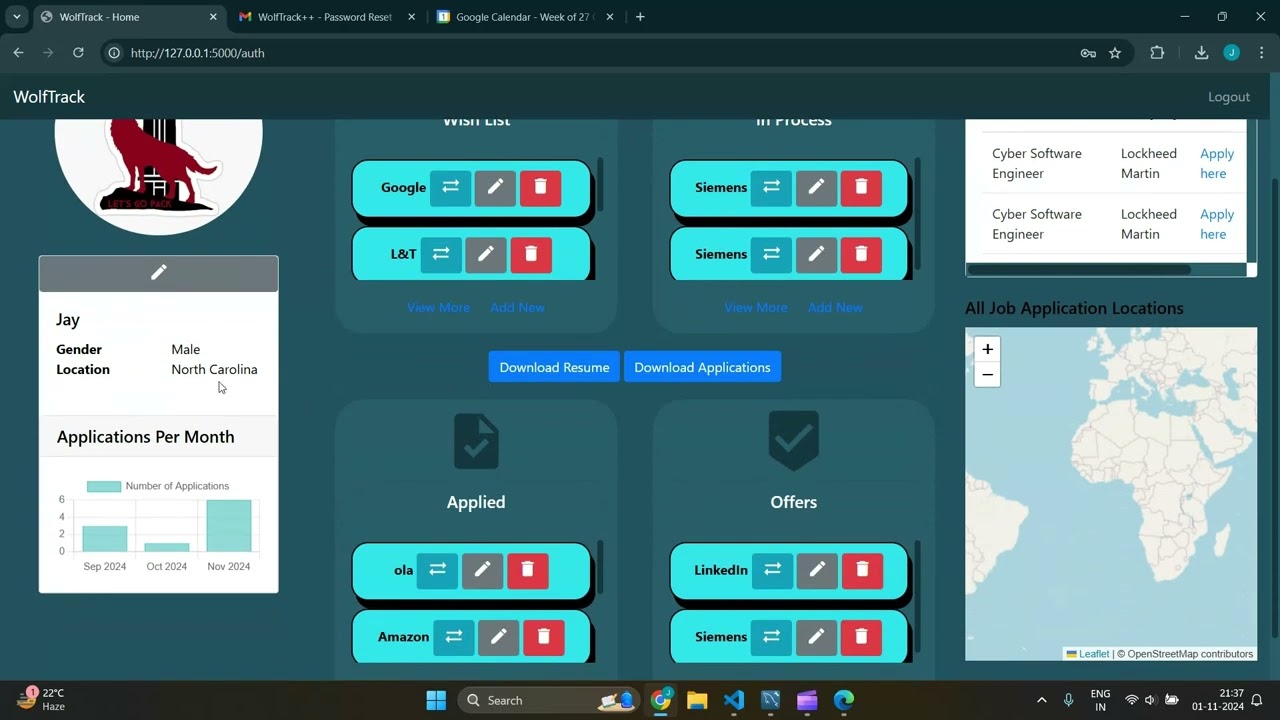The image size is (1280, 720).
Task: Click the Nov 2024 bar in the chart
Action: pyautogui.click(x=229, y=526)
